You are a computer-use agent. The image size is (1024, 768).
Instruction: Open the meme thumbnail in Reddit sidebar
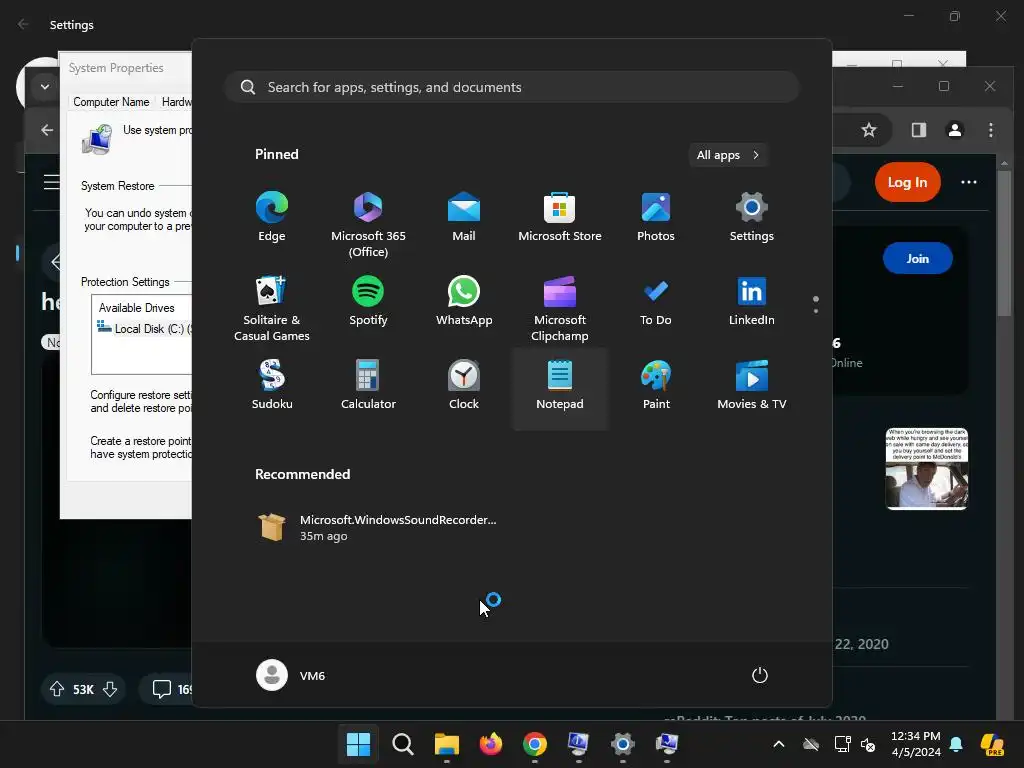click(x=927, y=469)
